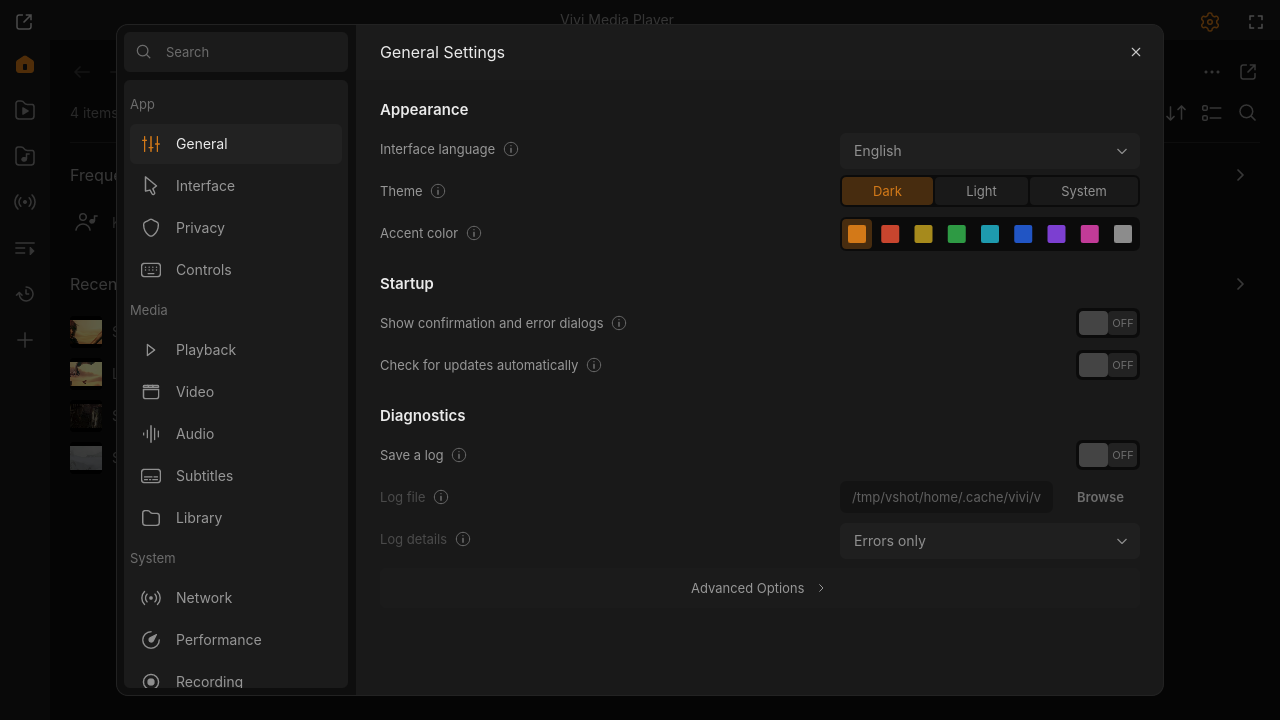Toggle fullscreen icon in top-right corner
This screenshot has width=1280, height=720.
click(1256, 21)
